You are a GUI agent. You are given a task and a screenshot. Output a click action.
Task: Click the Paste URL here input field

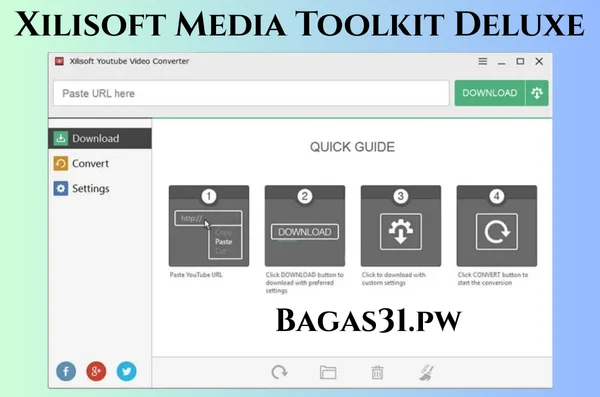pos(251,93)
